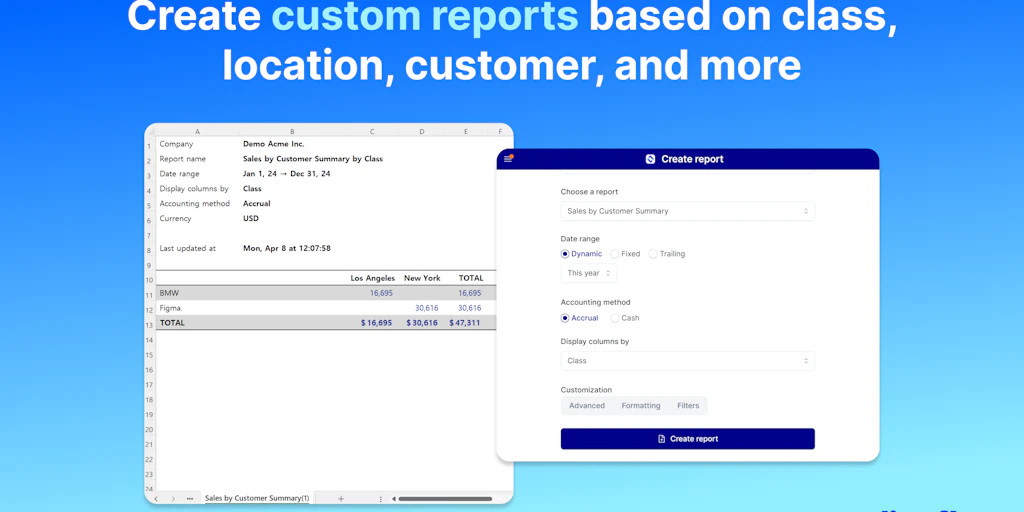Select row 11 header
This screenshot has width=1024, height=512.
coord(150,295)
